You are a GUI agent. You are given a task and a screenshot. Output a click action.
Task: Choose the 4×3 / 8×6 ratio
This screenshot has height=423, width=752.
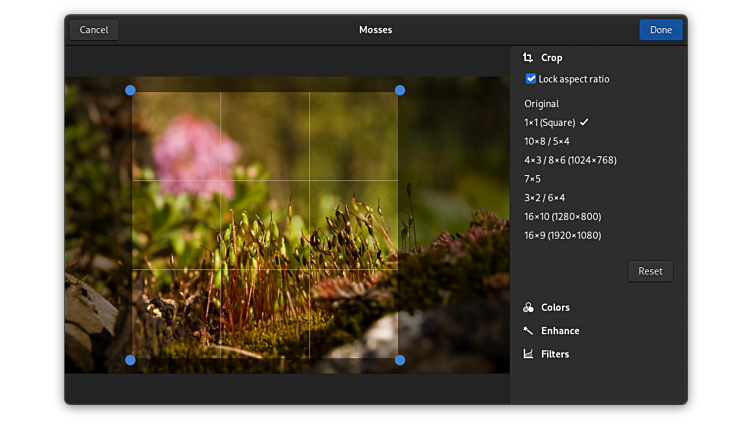[x=569, y=160]
